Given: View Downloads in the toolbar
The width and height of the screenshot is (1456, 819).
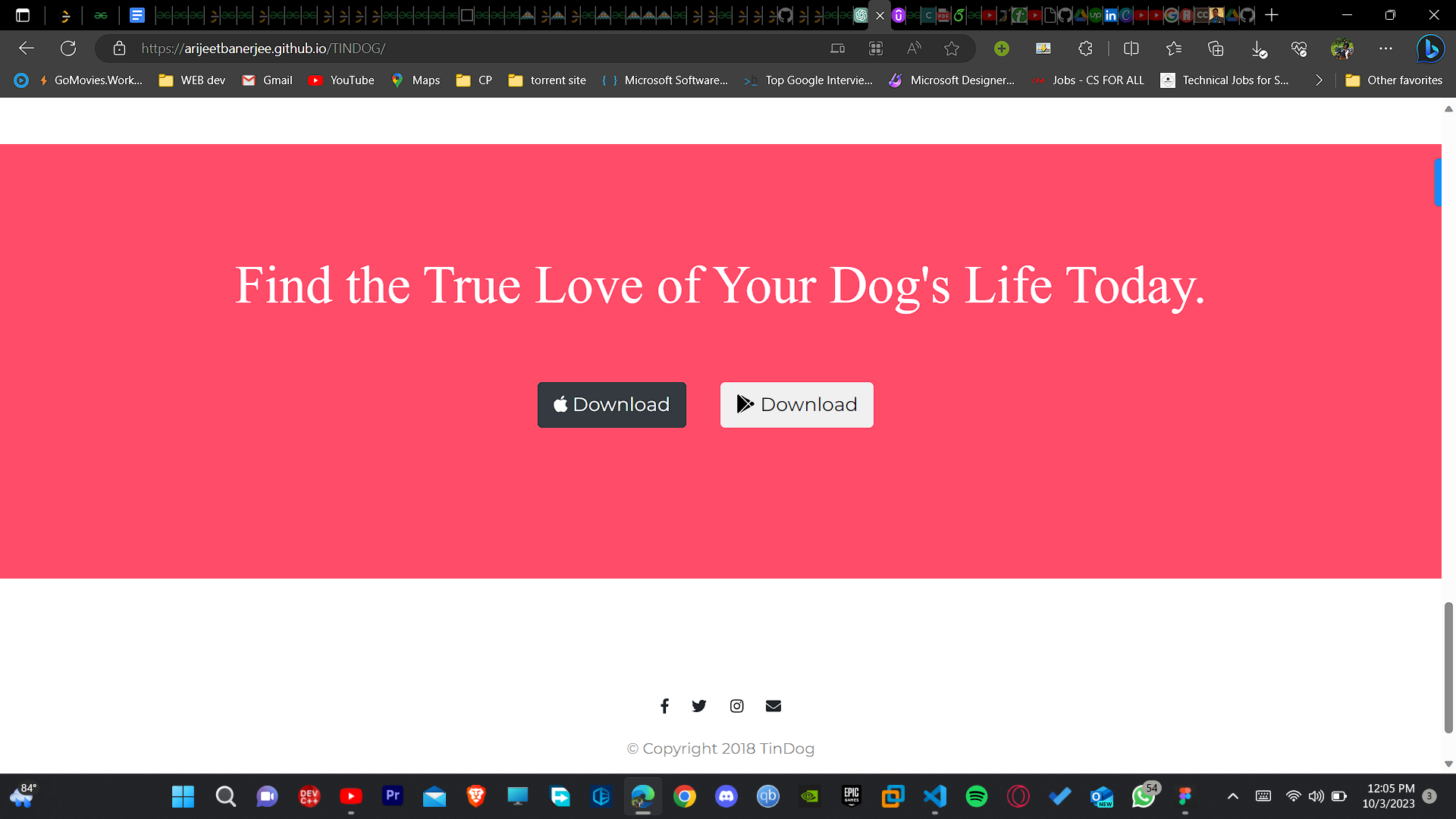Looking at the screenshot, I should coord(1258,49).
